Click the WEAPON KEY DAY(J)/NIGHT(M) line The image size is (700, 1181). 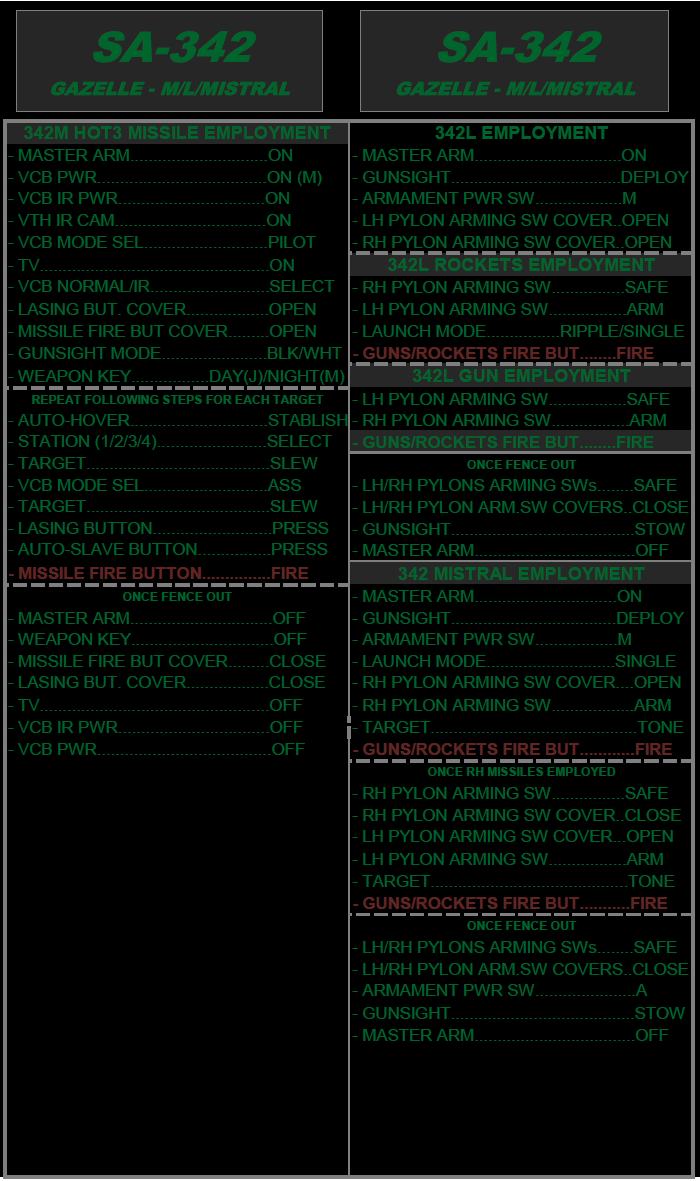coord(177,376)
